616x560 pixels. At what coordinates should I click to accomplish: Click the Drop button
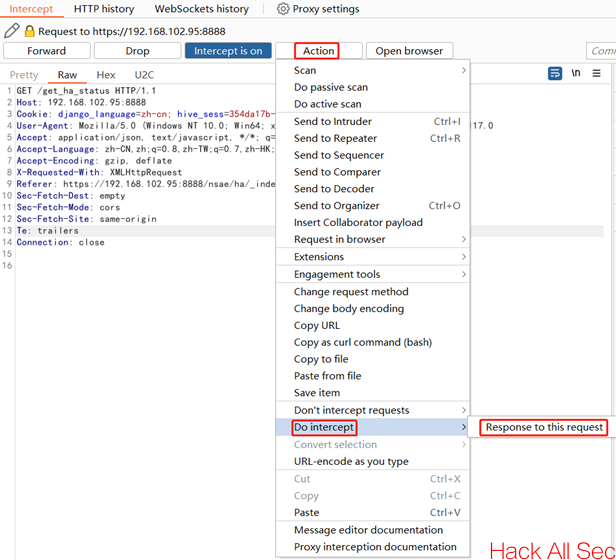coord(138,51)
